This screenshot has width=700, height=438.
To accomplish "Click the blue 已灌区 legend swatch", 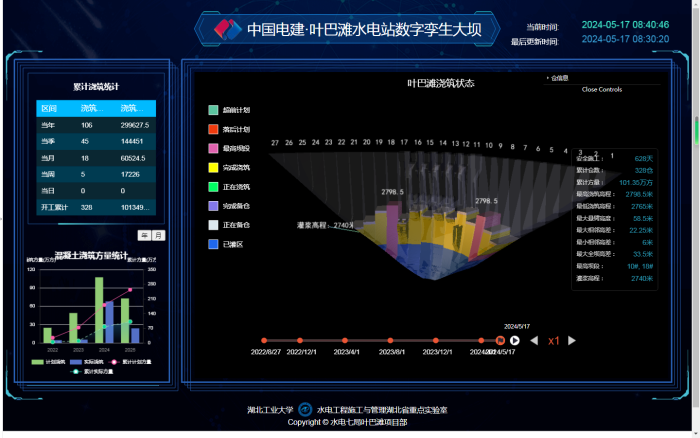I will pyautogui.click(x=213, y=244).
